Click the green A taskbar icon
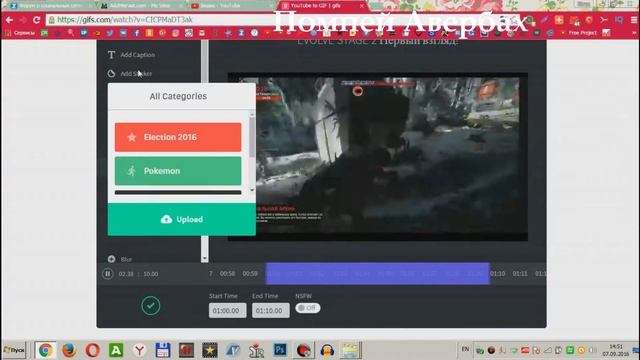Screen dimensions: 640x360 pos(116,350)
